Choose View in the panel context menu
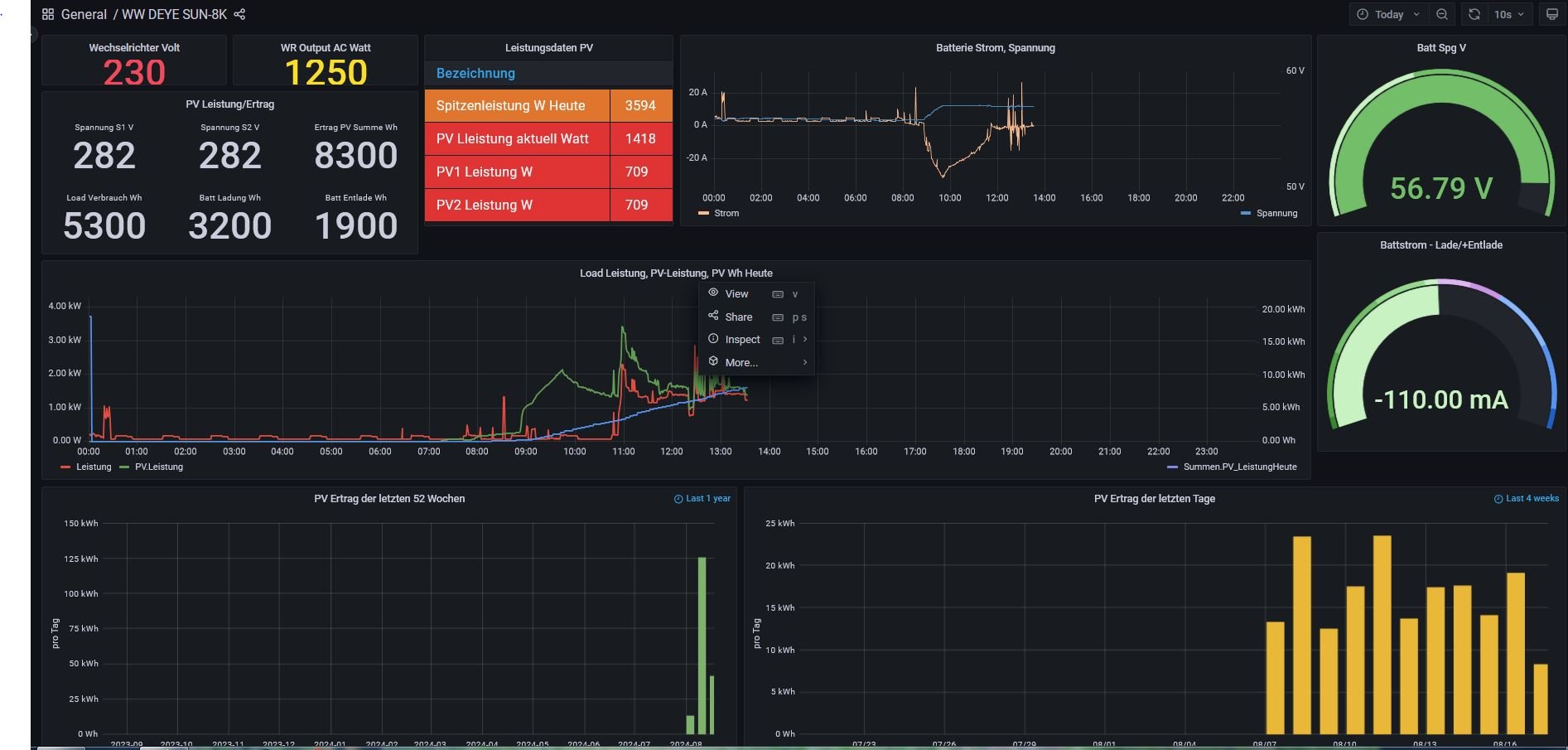The height and width of the screenshot is (750, 1568). (736, 293)
